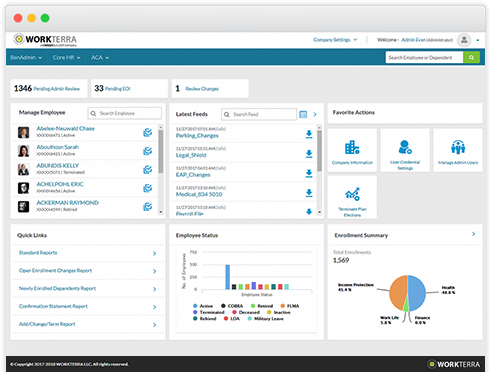Open calendar icon in Latest Feeds
The image size is (491, 372).
point(303,114)
